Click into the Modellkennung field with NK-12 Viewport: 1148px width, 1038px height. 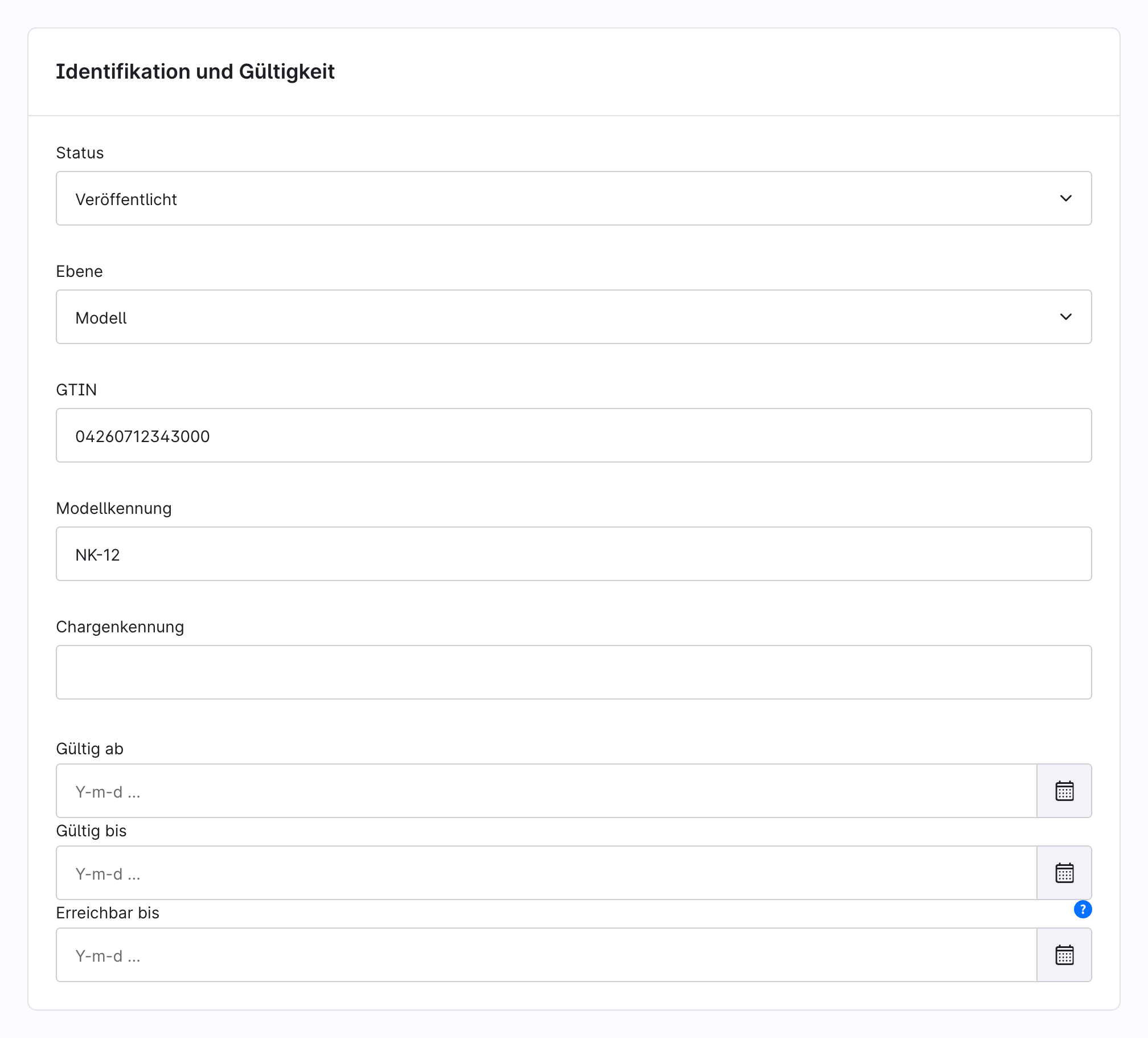[x=574, y=554]
